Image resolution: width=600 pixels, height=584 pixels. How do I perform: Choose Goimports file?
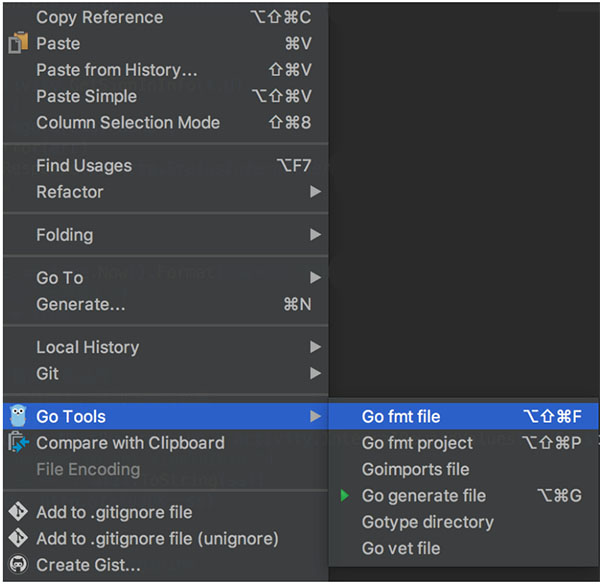click(x=415, y=469)
